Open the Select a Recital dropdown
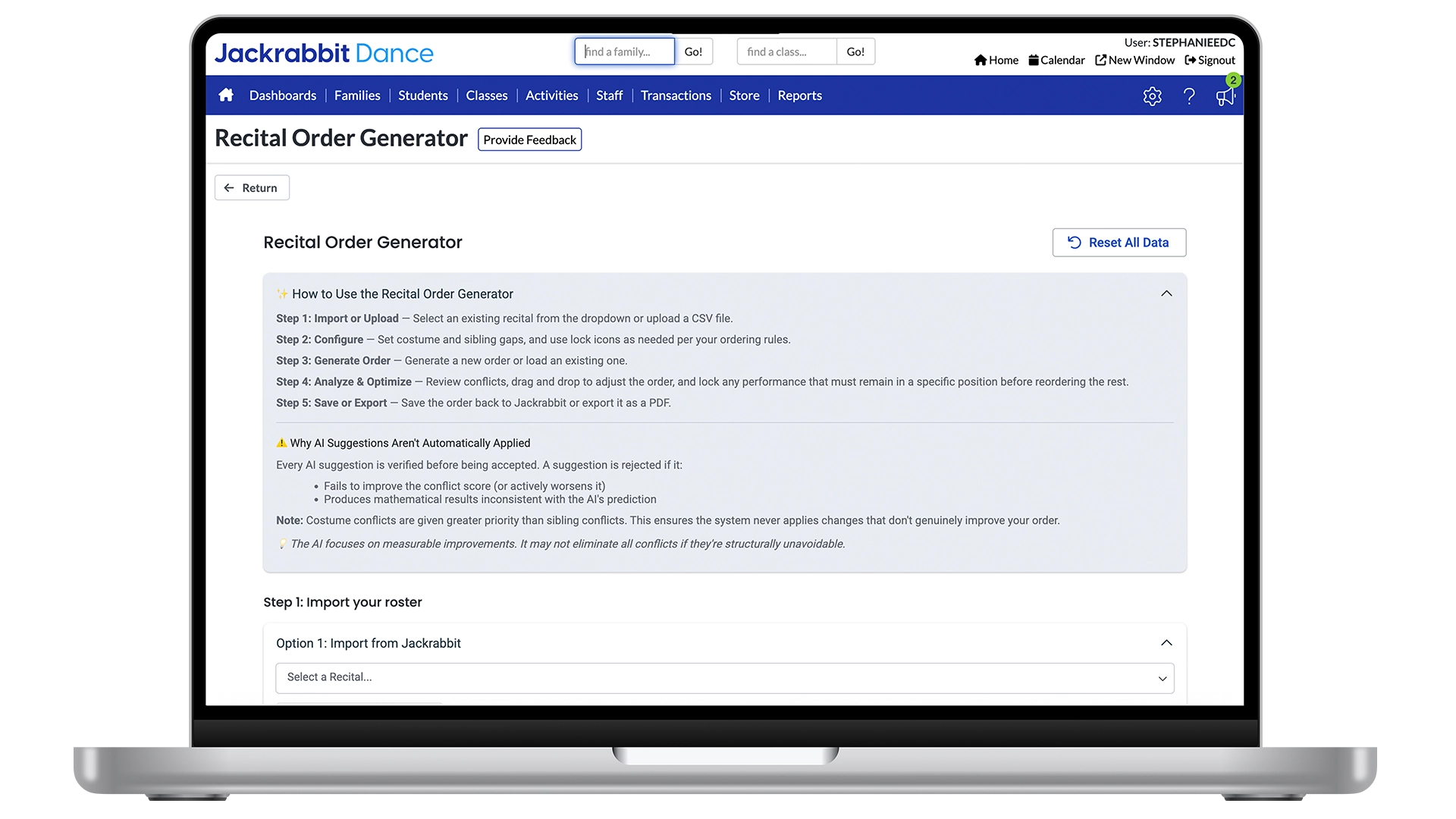The height and width of the screenshot is (819, 1456). point(724,678)
